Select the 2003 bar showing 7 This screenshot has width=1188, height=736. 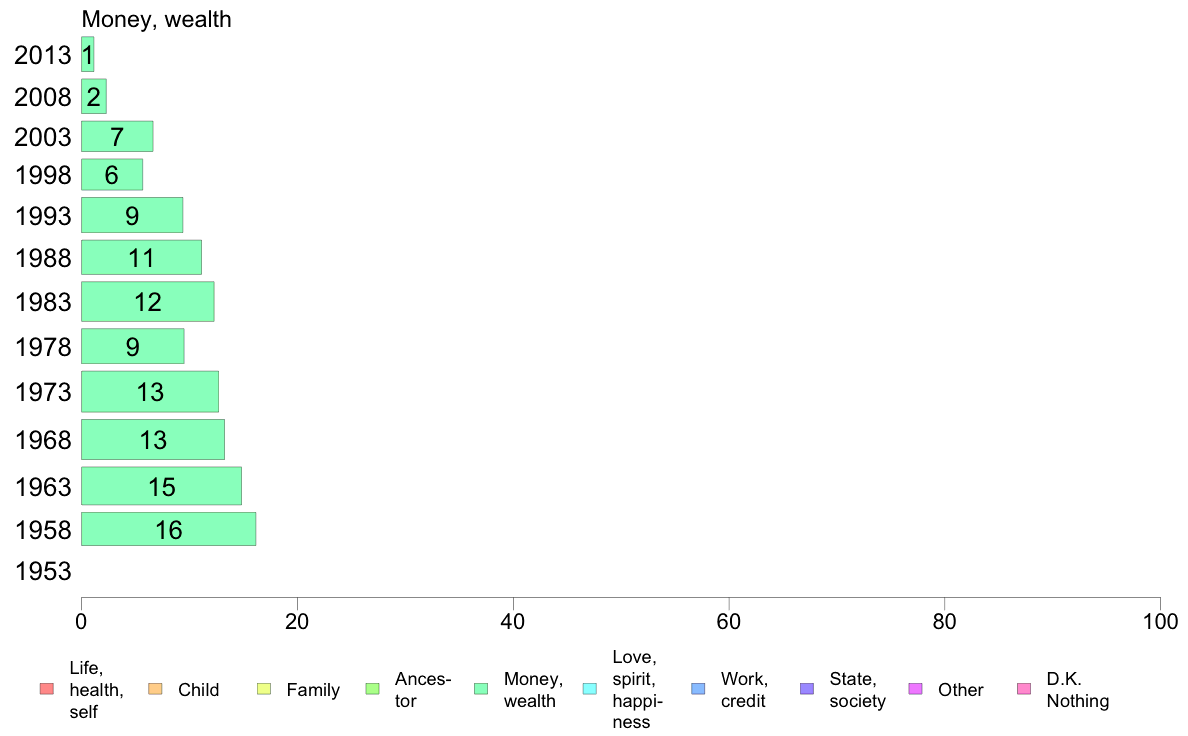point(117,136)
